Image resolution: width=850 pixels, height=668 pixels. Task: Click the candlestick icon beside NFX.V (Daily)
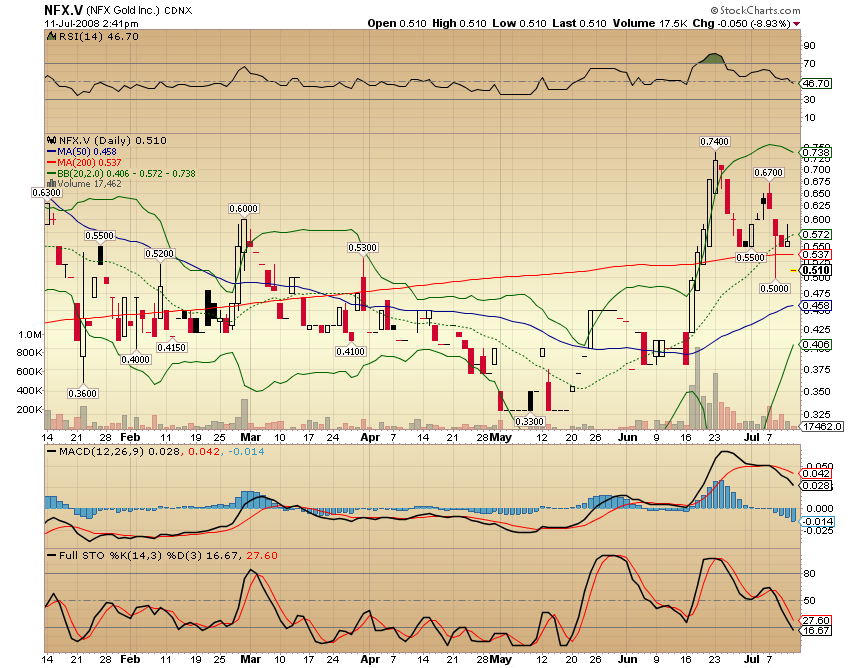coord(52,141)
